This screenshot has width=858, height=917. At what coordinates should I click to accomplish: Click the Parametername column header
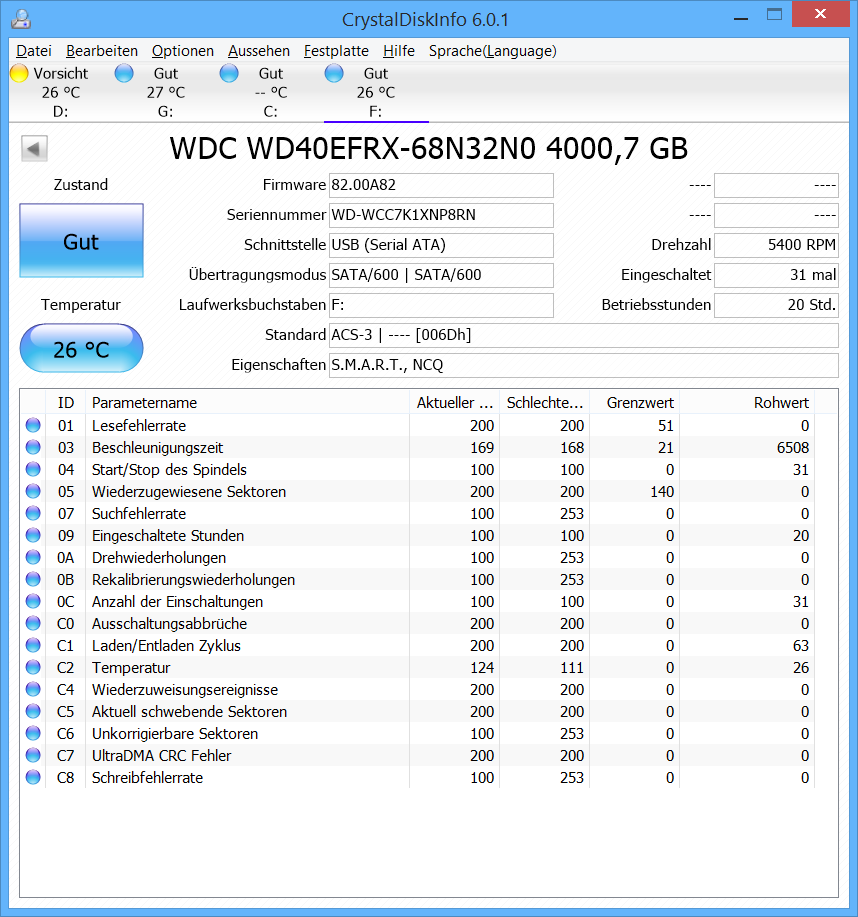click(x=247, y=402)
